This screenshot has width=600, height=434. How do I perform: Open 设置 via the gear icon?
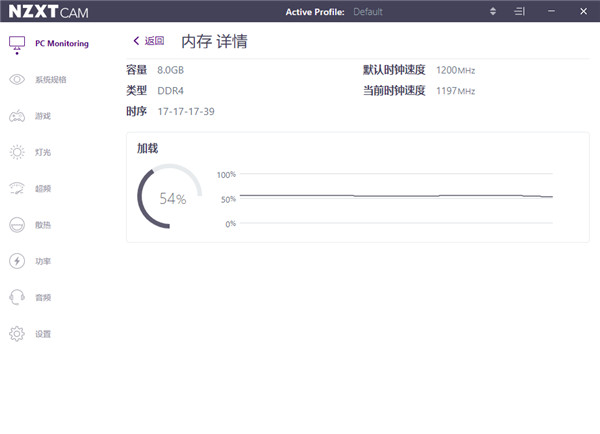click(17, 334)
